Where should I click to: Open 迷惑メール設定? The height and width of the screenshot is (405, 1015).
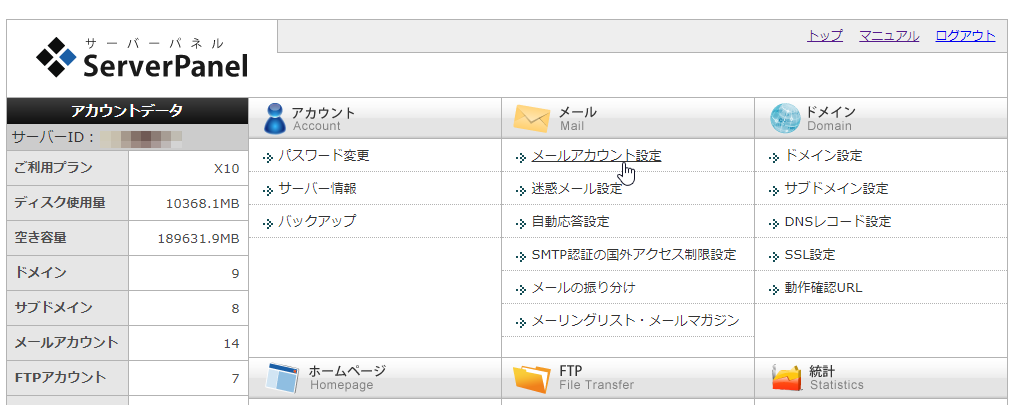577,188
